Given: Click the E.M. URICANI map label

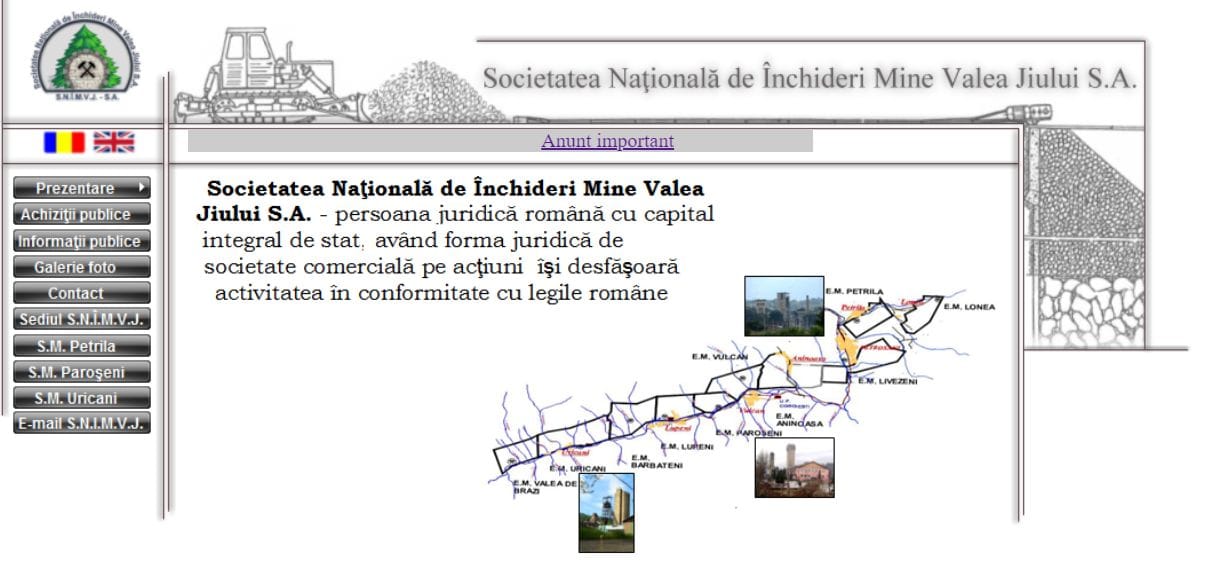Looking at the screenshot, I should 578,469.
